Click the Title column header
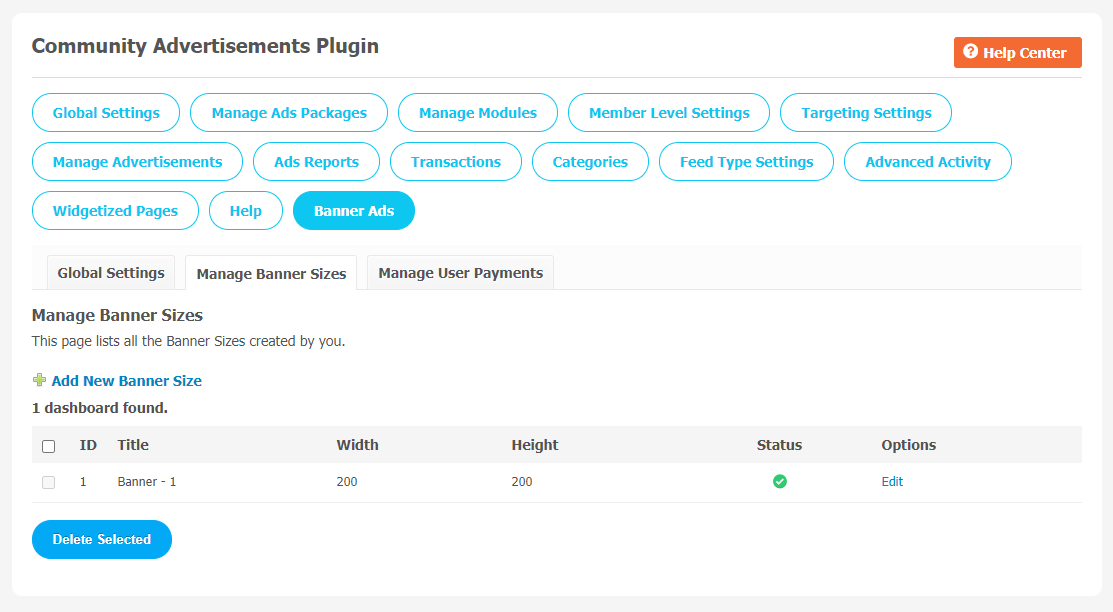This screenshot has width=1113, height=612. [133, 445]
